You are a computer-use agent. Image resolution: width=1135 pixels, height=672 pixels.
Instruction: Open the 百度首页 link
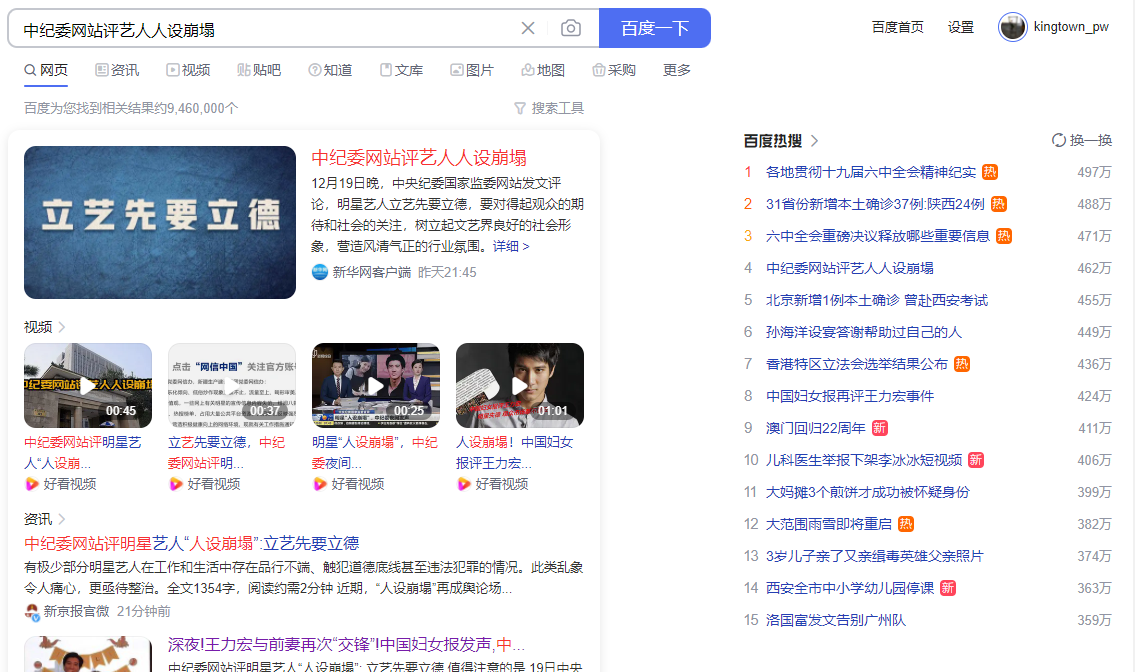898,28
